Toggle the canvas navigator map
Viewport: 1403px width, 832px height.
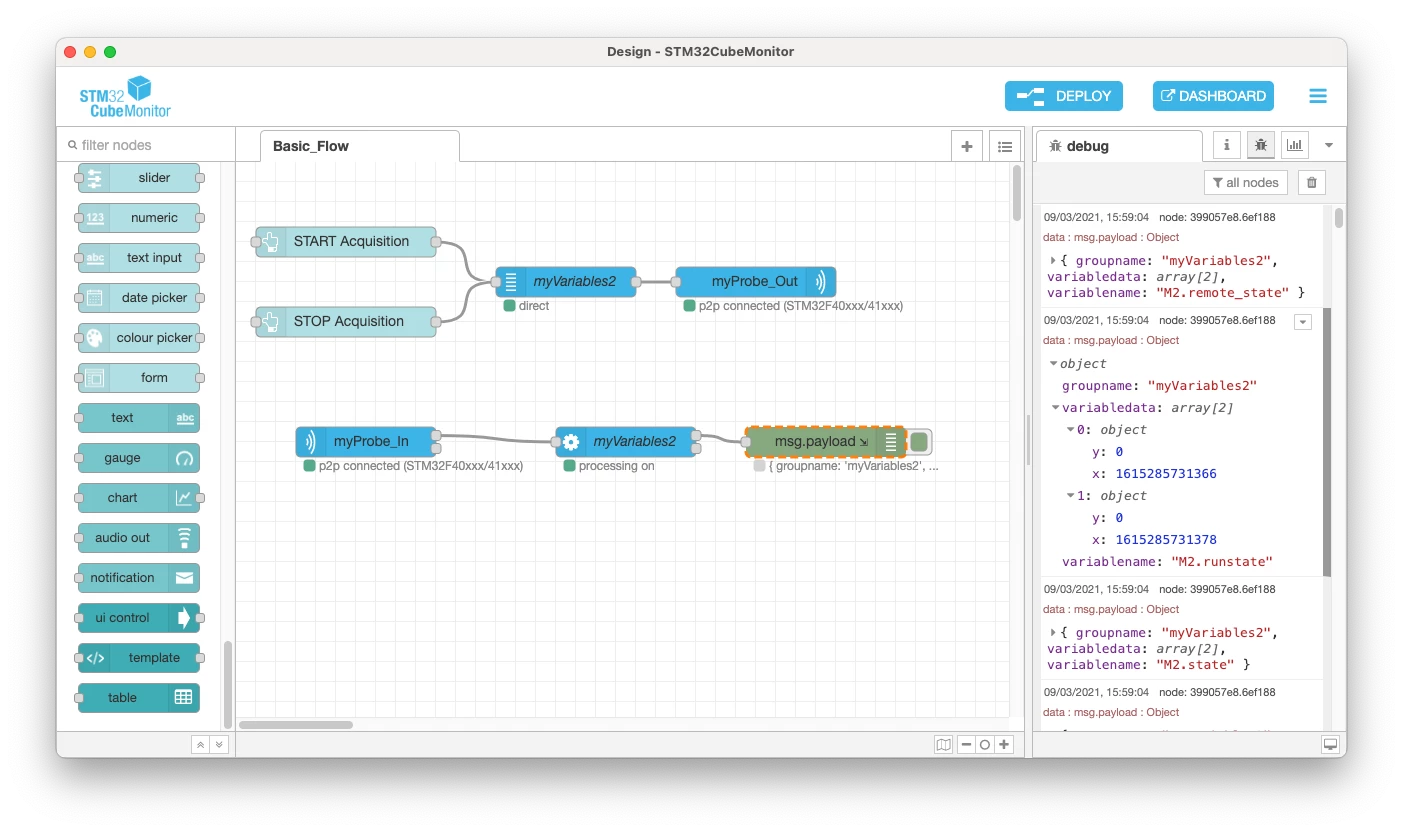(944, 744)
